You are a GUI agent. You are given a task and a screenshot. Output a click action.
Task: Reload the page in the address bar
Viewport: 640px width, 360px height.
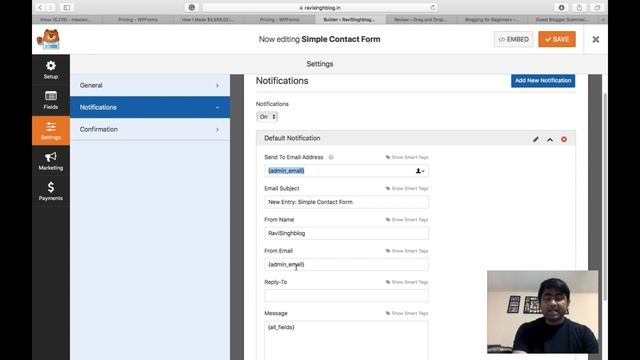coord(433,7)
